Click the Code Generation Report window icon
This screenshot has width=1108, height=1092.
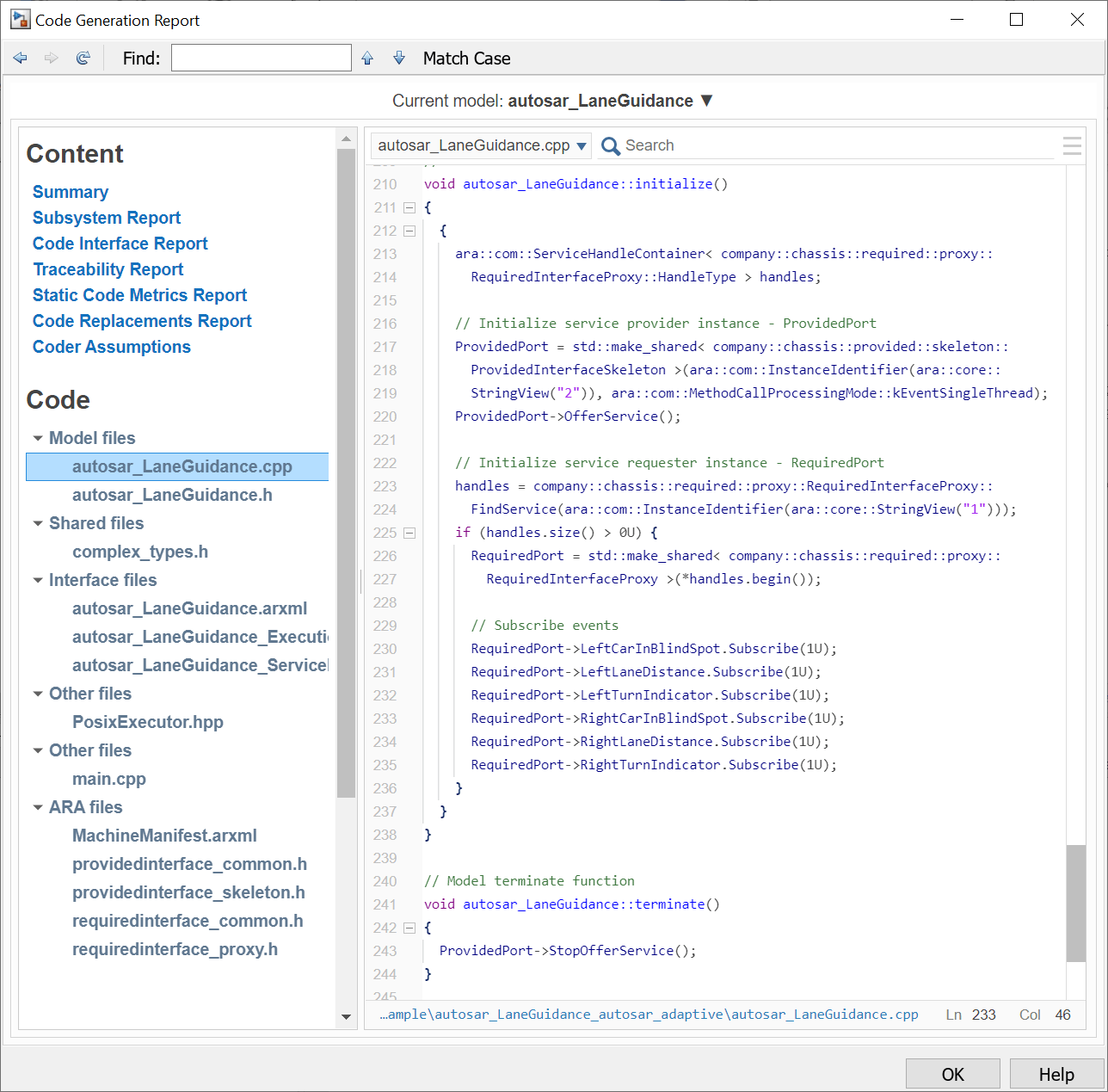(21, 20)
